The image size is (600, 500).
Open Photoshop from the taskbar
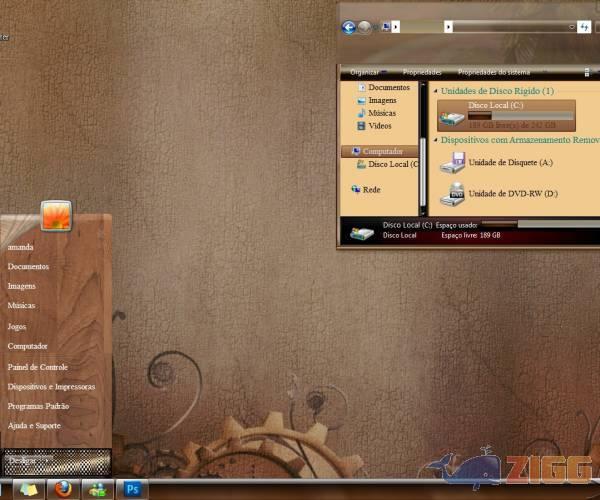(x=131, y=489)
